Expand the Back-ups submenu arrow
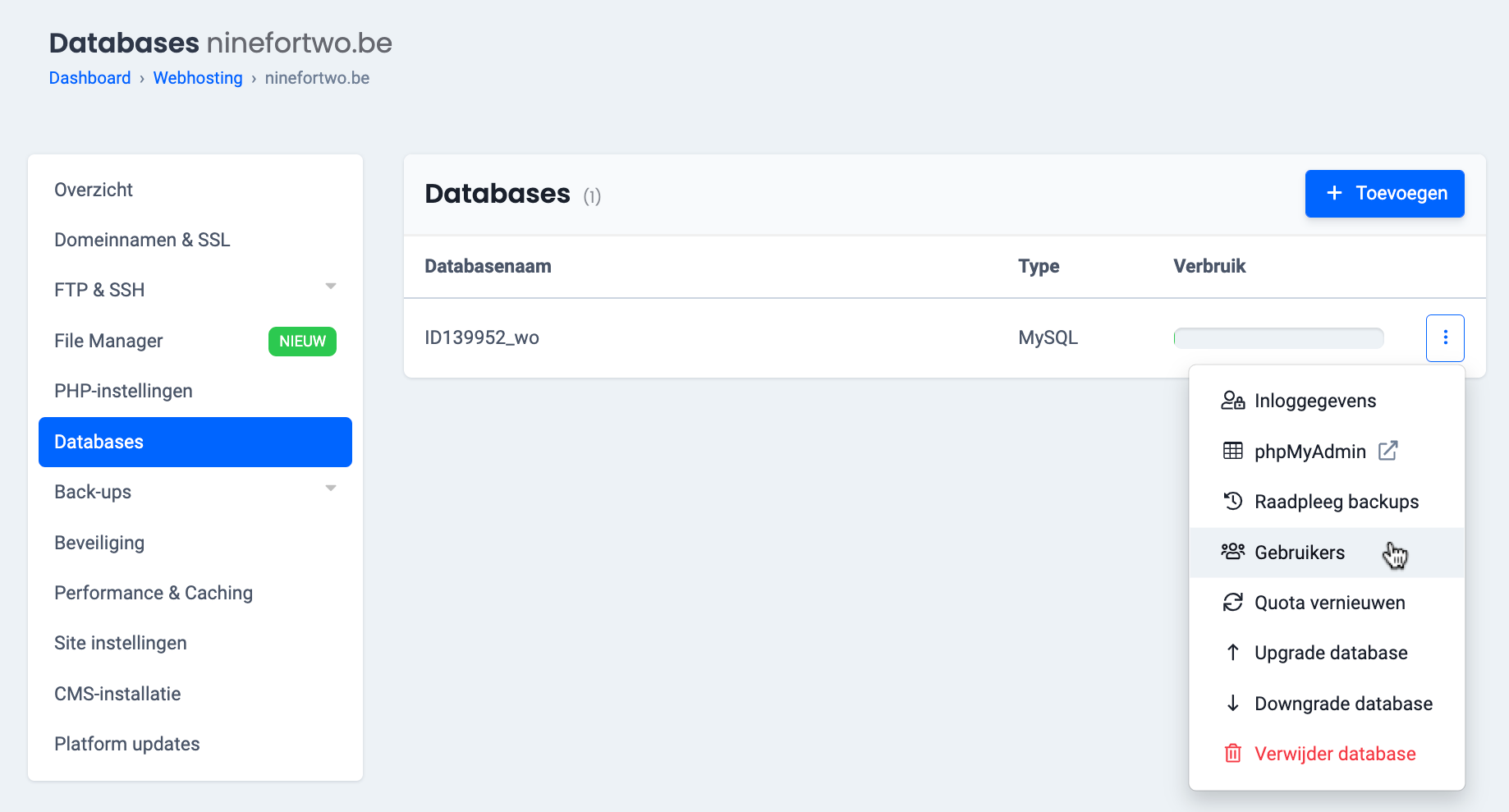 point(331,489)
